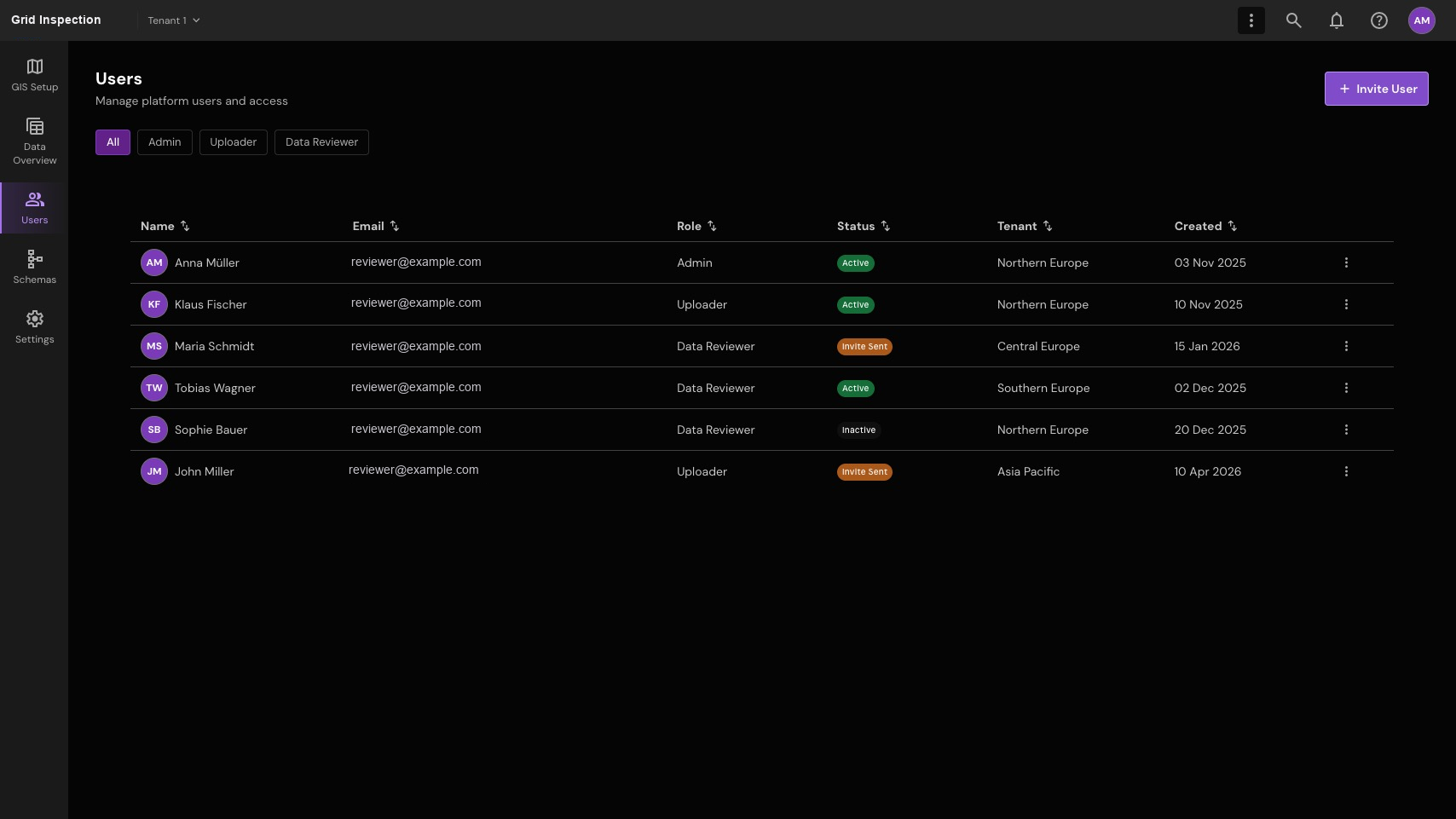Click Active badge in Tobias Wagner row
Image resolution: width=1456 pixels, height=819 pixels.
click(856, 389)
